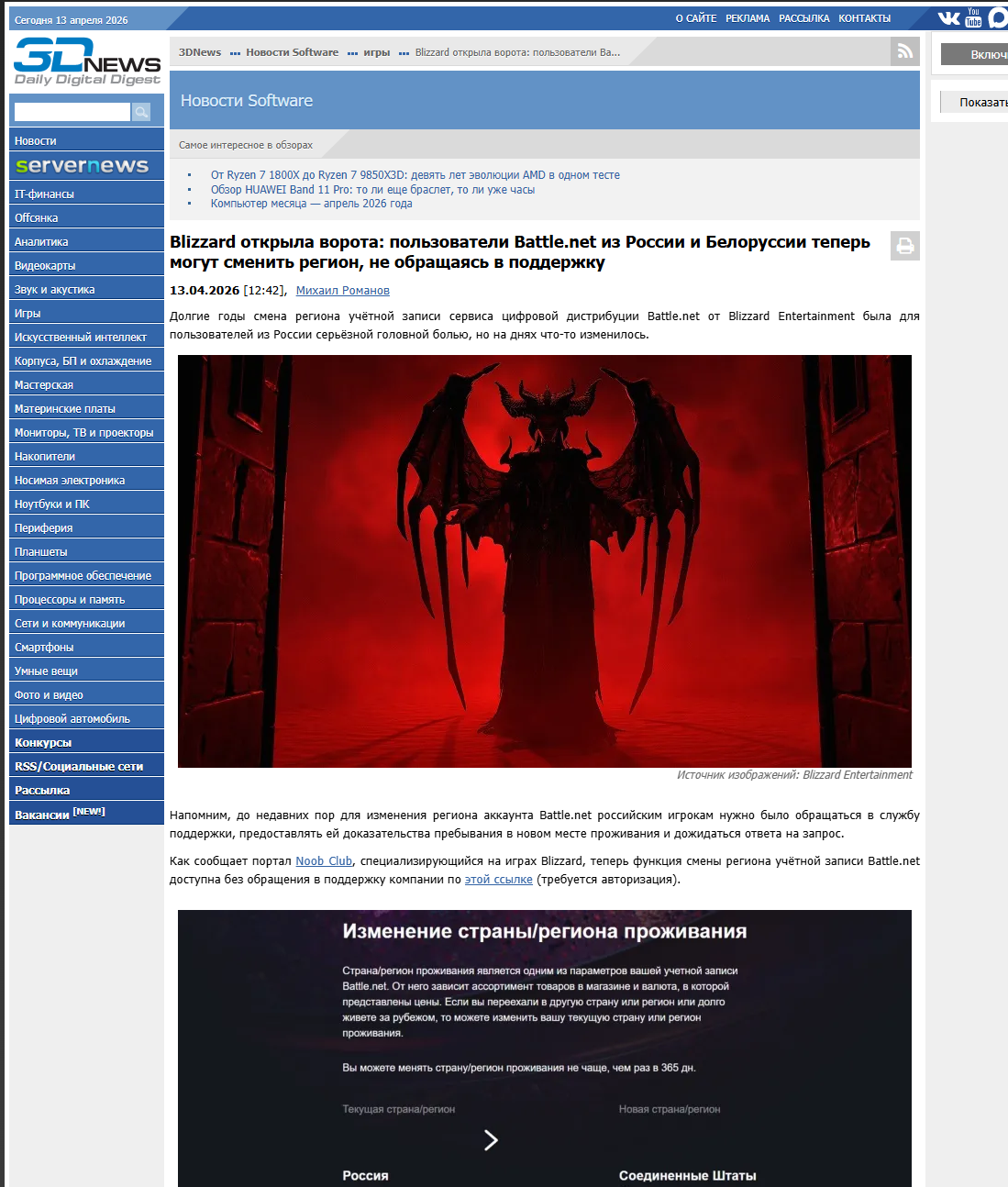1008x1187 pixels.
Task: Click the print article icon
Action: point(904,245)
